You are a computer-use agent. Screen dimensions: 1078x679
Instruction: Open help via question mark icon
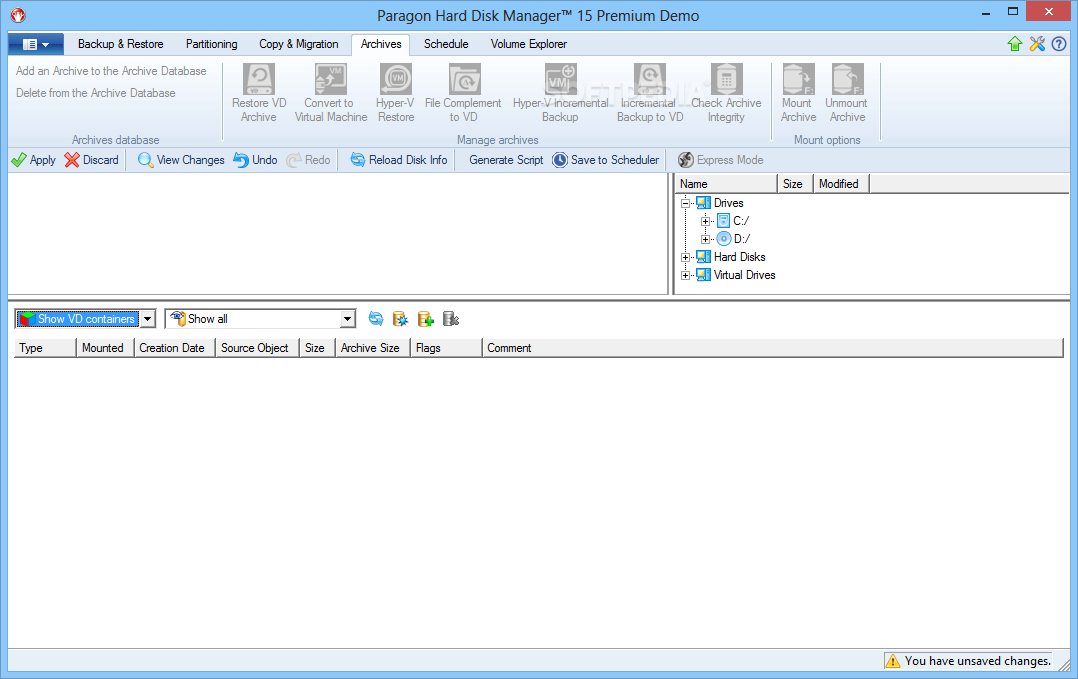1059,44
